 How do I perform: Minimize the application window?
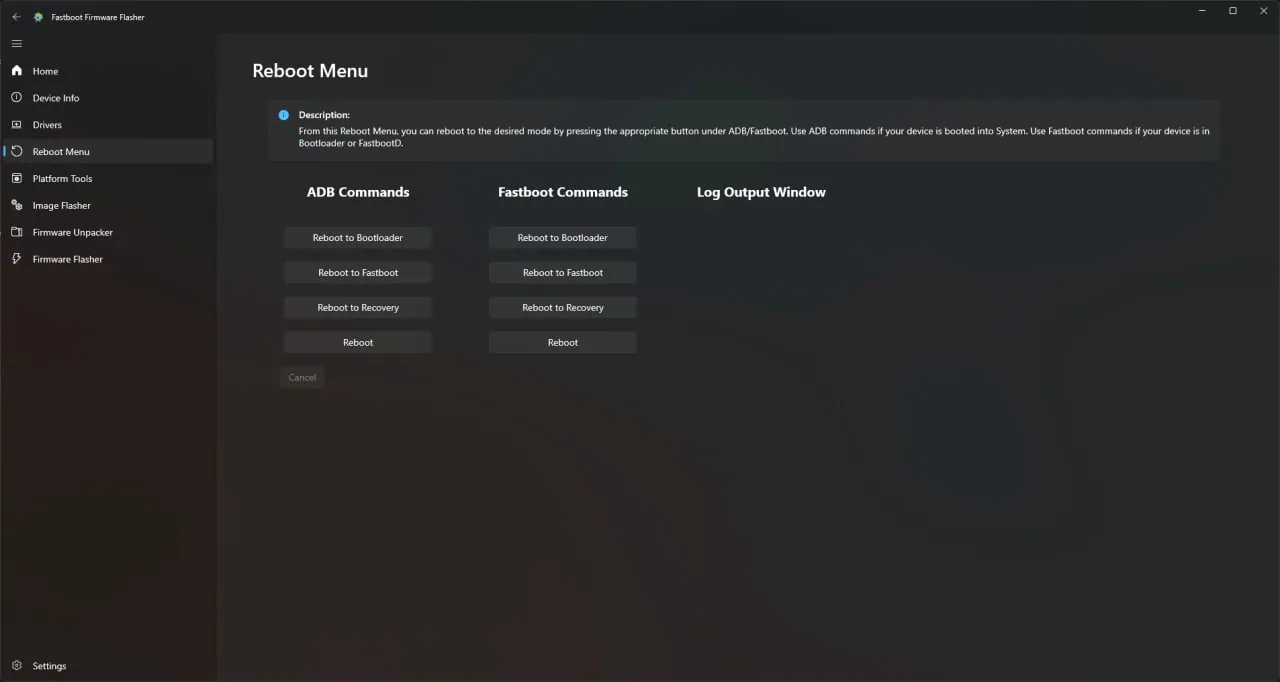pos(1203,11)
